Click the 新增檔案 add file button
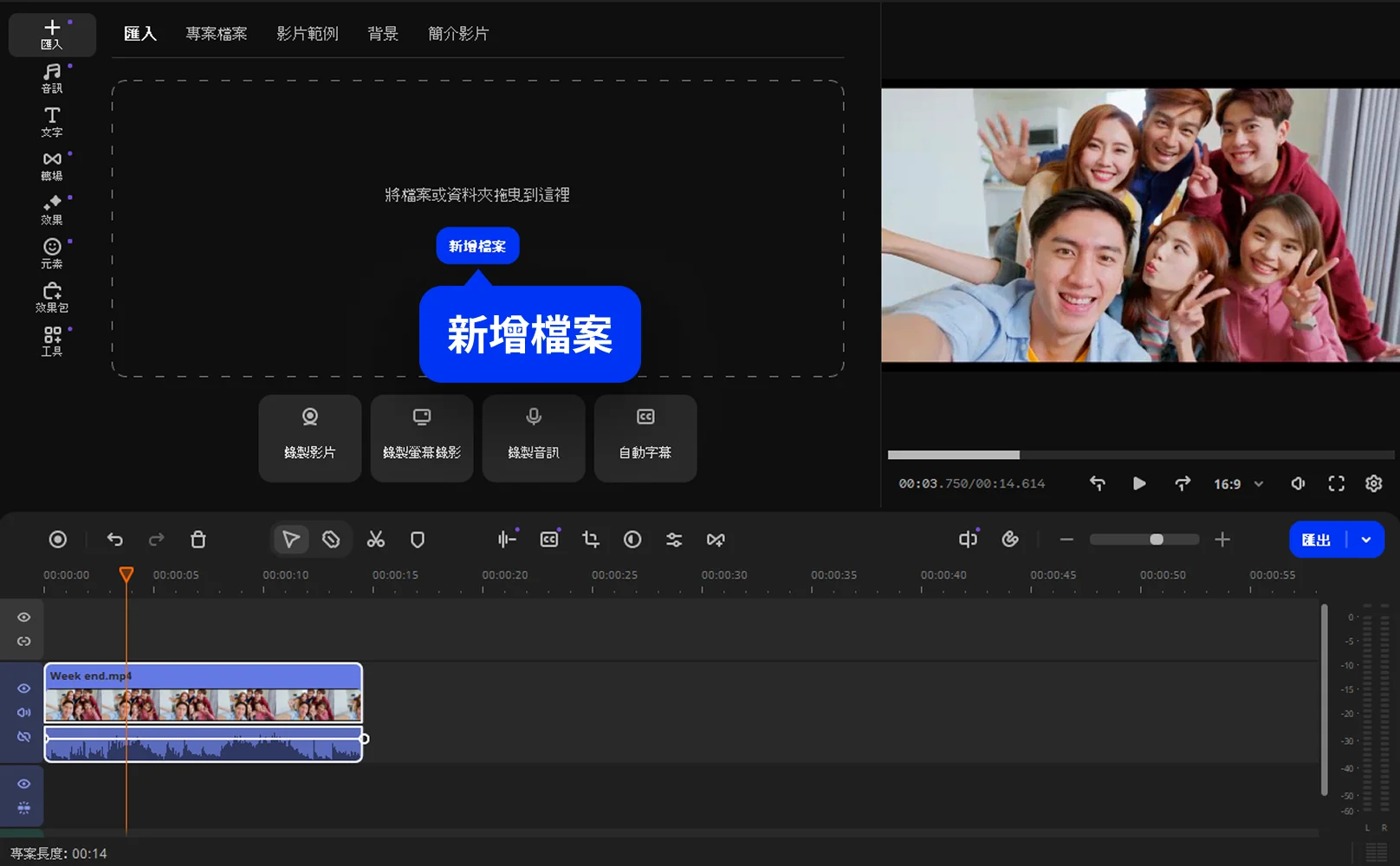The height and width of the screenshot is (866, 1400). 477,246
